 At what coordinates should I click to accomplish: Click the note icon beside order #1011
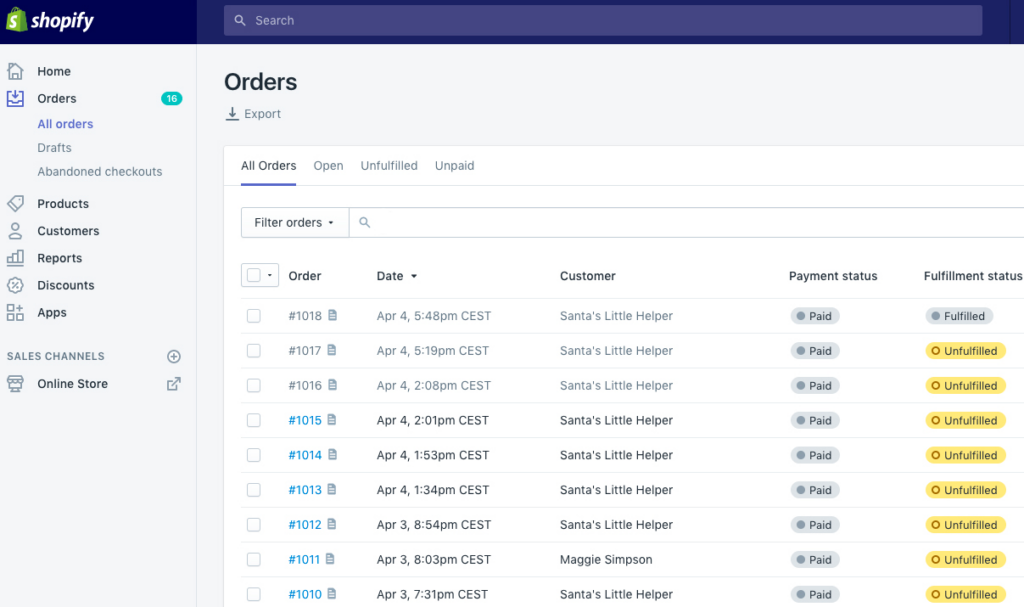pos(330,559)
